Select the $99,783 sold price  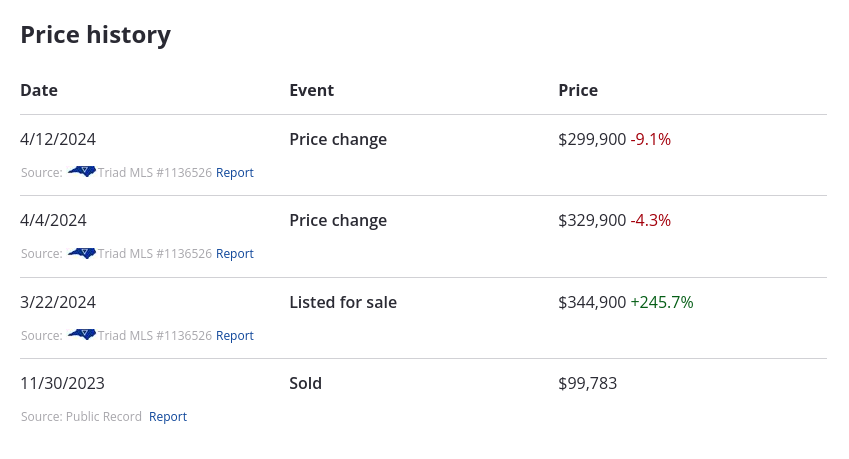click(x=588, y=383)
